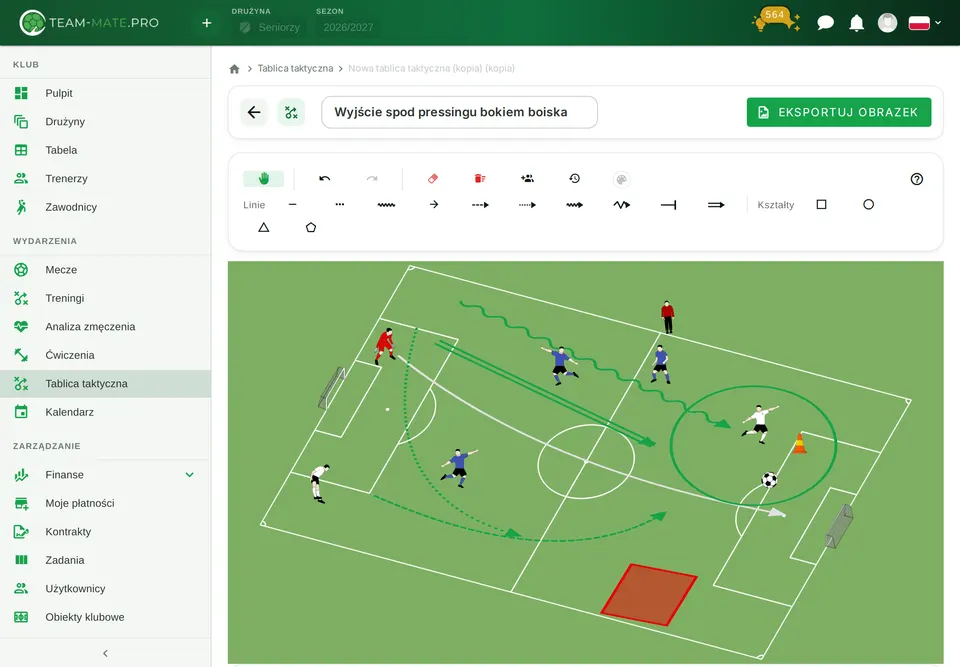Collapse the sidebar with bottom chevron
The width and height of the screenshot is (960, 667).
(105, 654)
